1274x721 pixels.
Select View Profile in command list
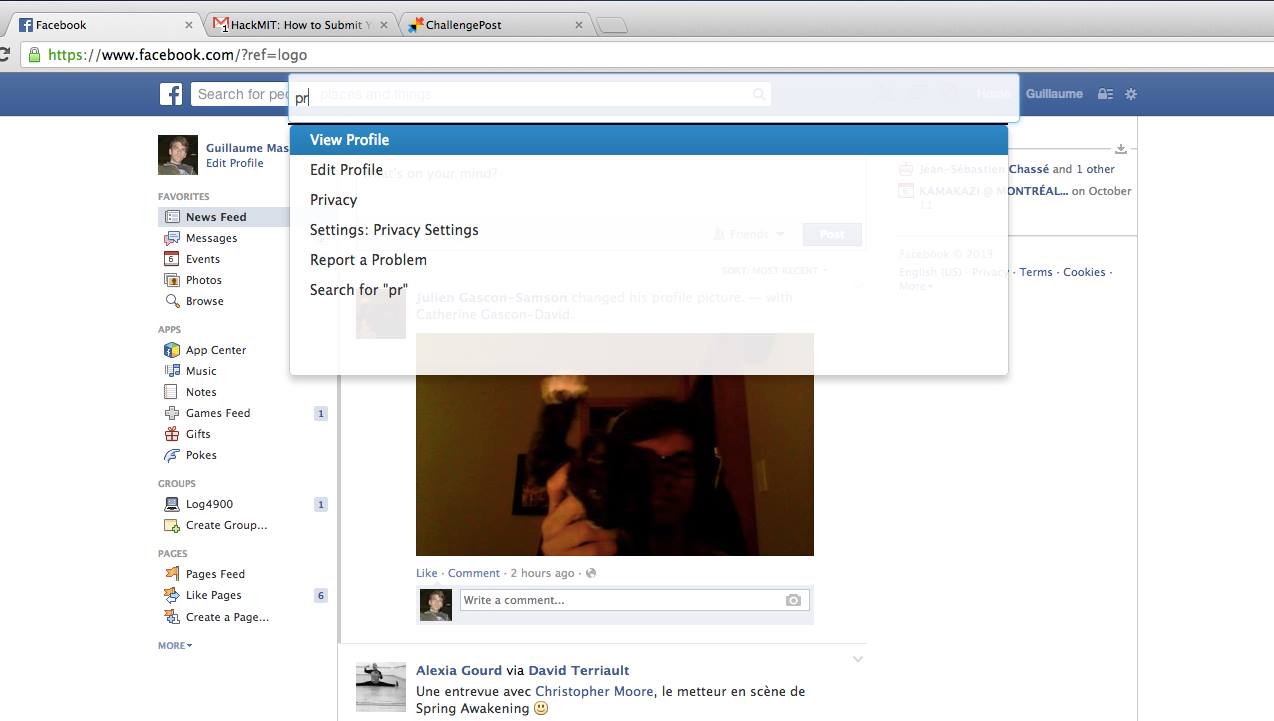click(x=649, y=140)
